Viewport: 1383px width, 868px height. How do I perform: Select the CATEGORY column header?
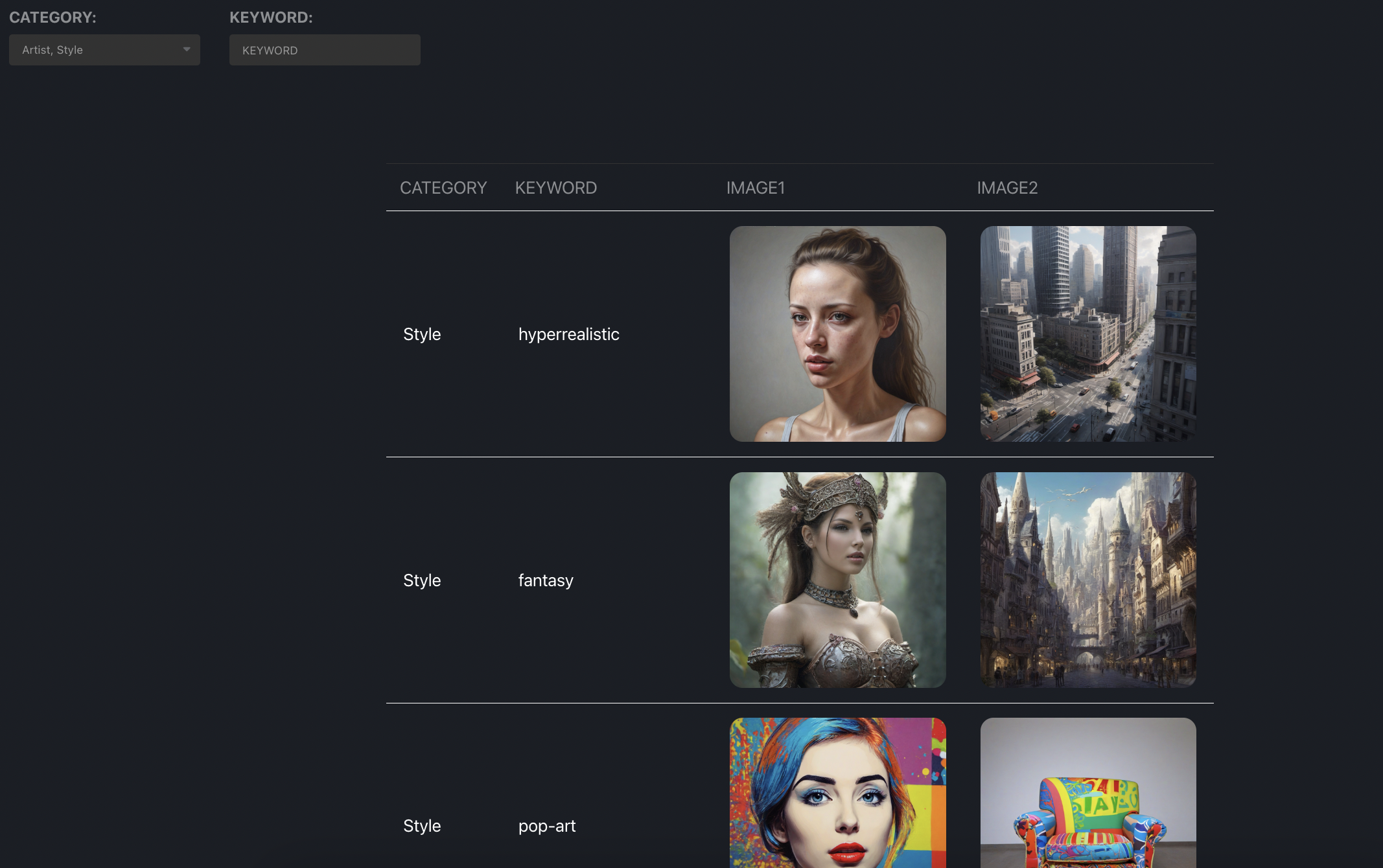[x=443, y=188]
